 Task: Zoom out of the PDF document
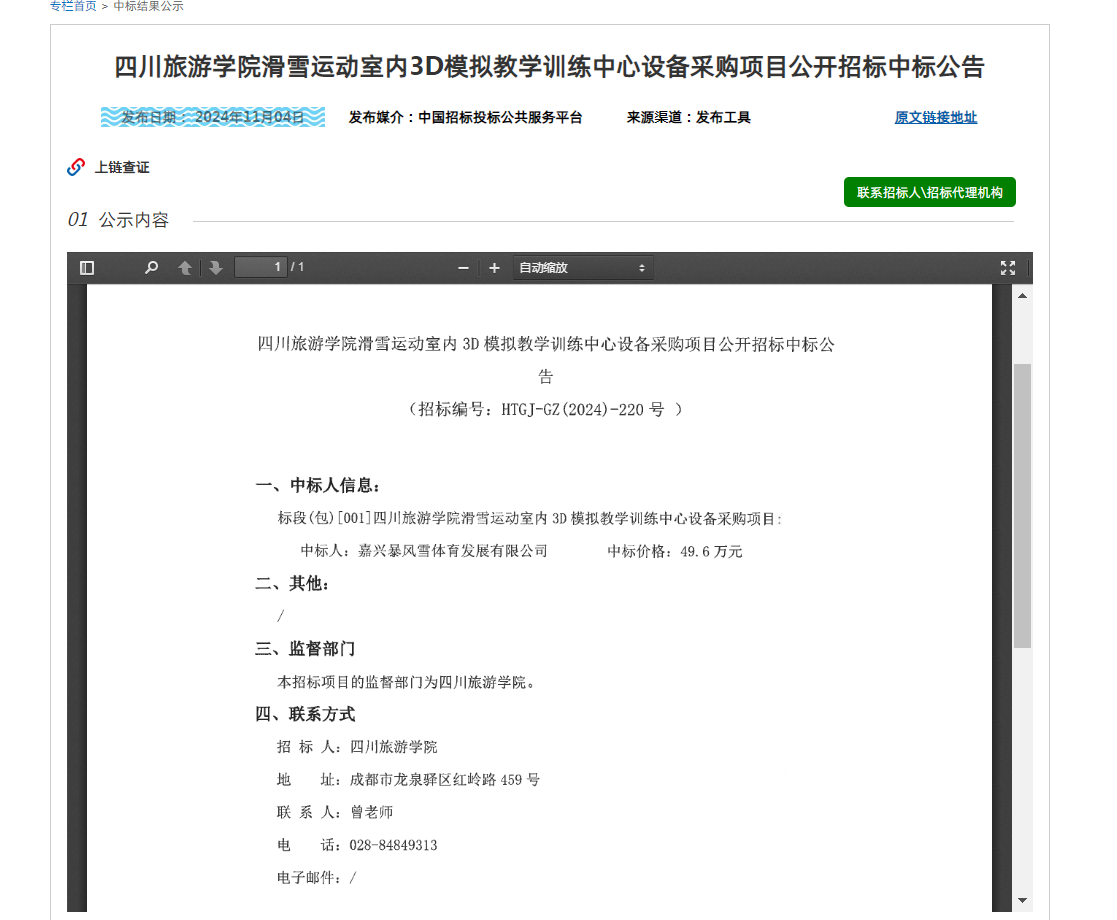pos(463,268)
